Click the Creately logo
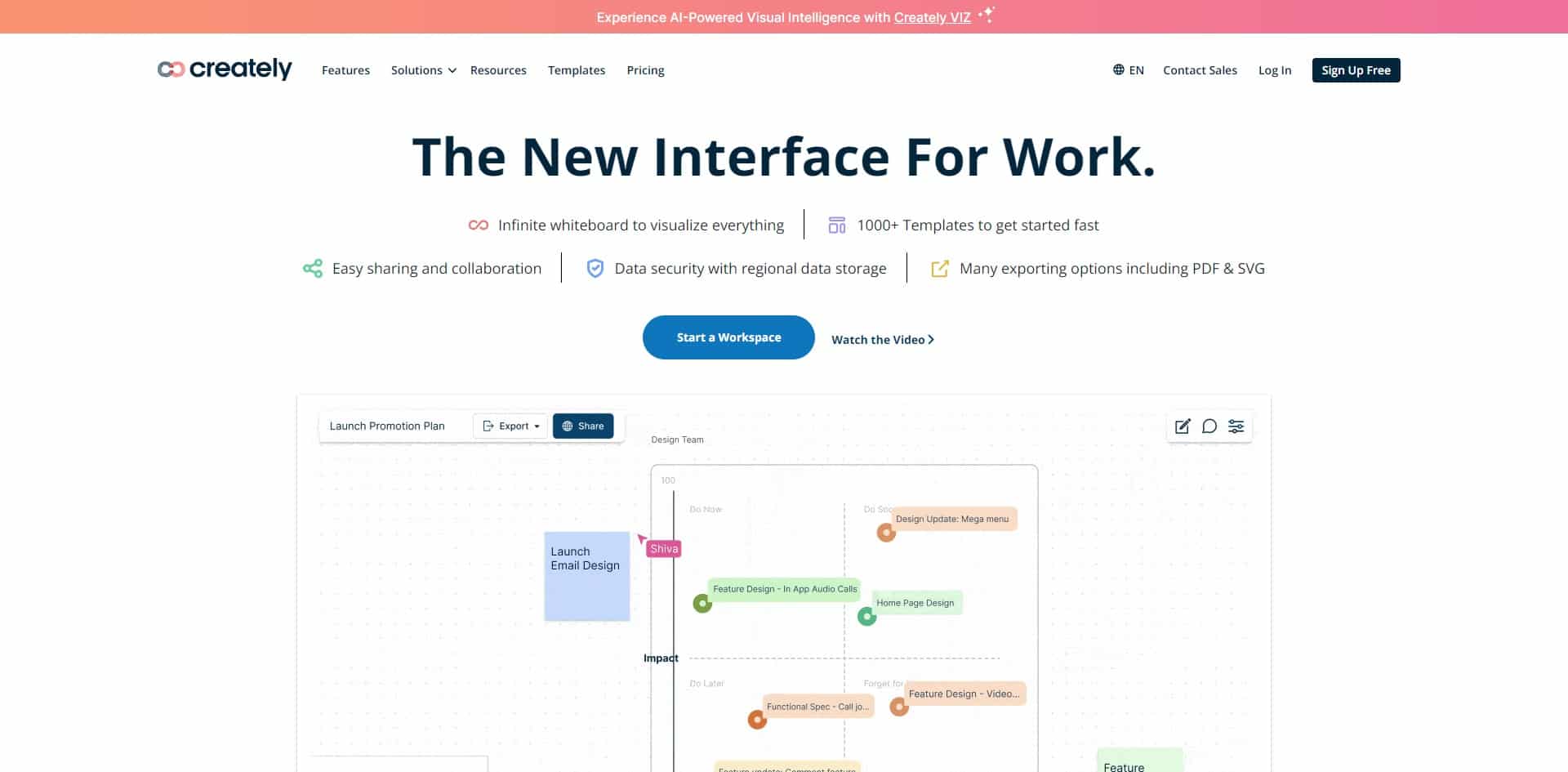 point(225,69)
